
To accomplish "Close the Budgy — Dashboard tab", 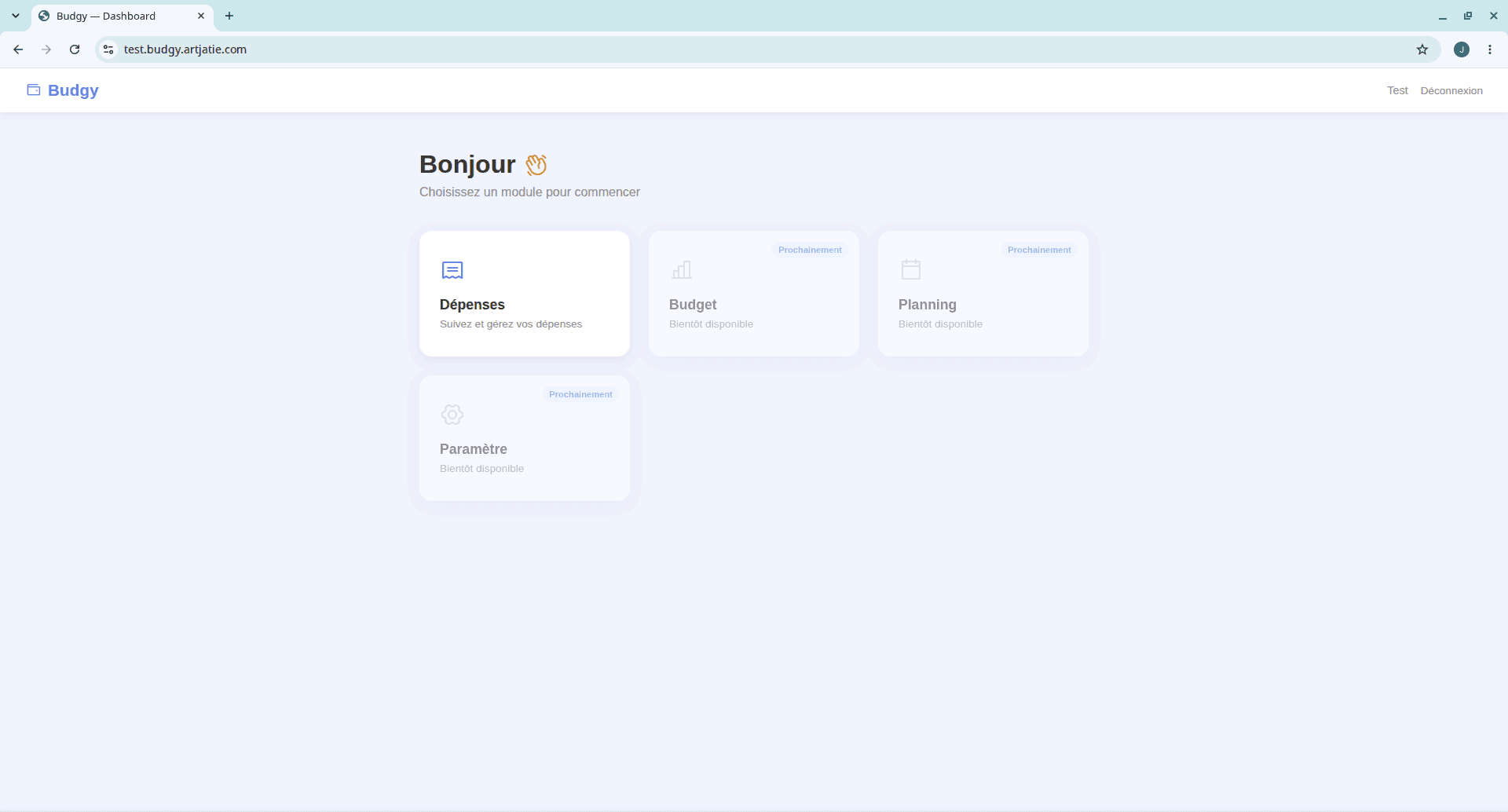I will click(x=201, y=16).
